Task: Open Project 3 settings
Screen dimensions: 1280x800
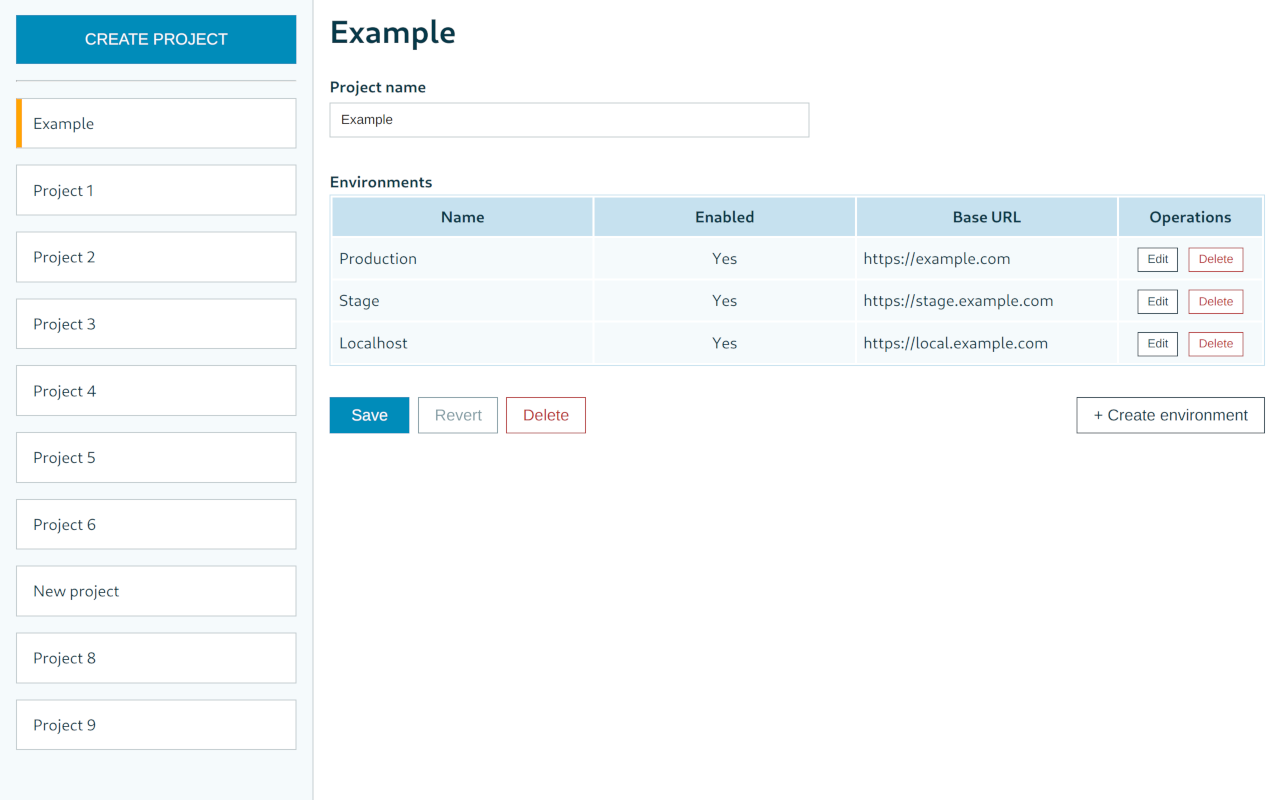Action: coord(156,323)
